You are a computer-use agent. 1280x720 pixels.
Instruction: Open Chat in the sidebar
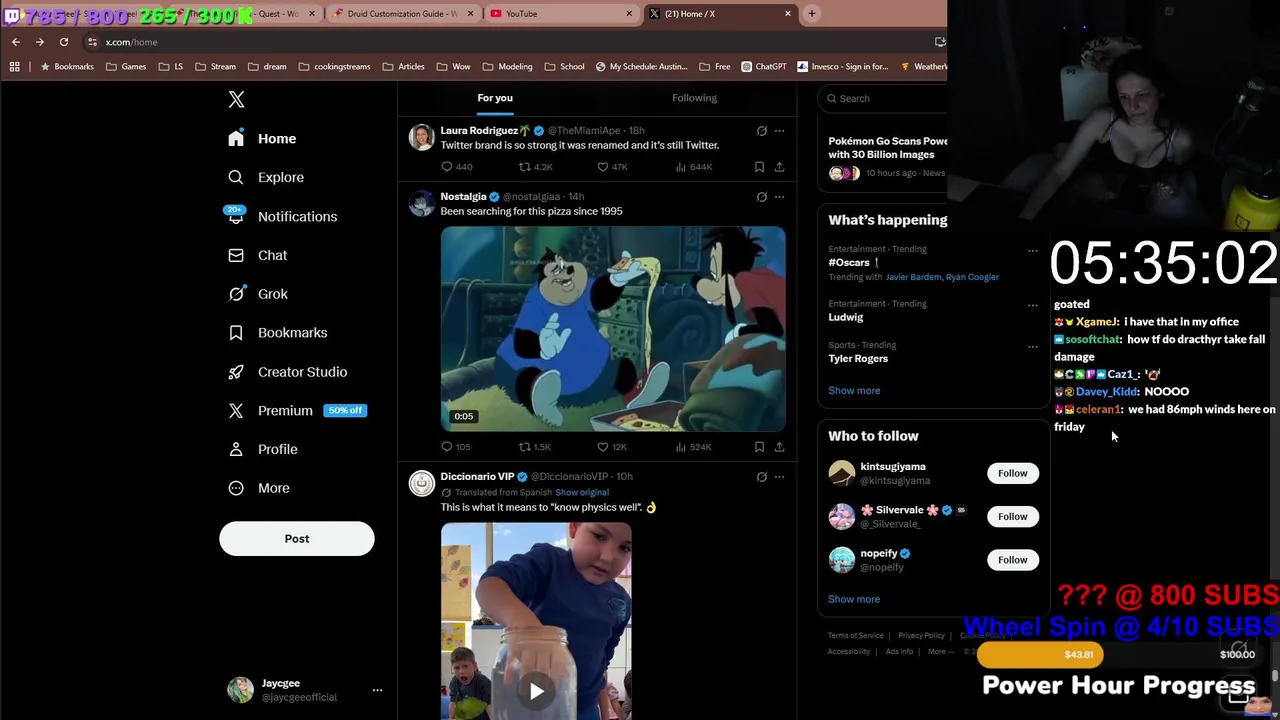point(257,255)
